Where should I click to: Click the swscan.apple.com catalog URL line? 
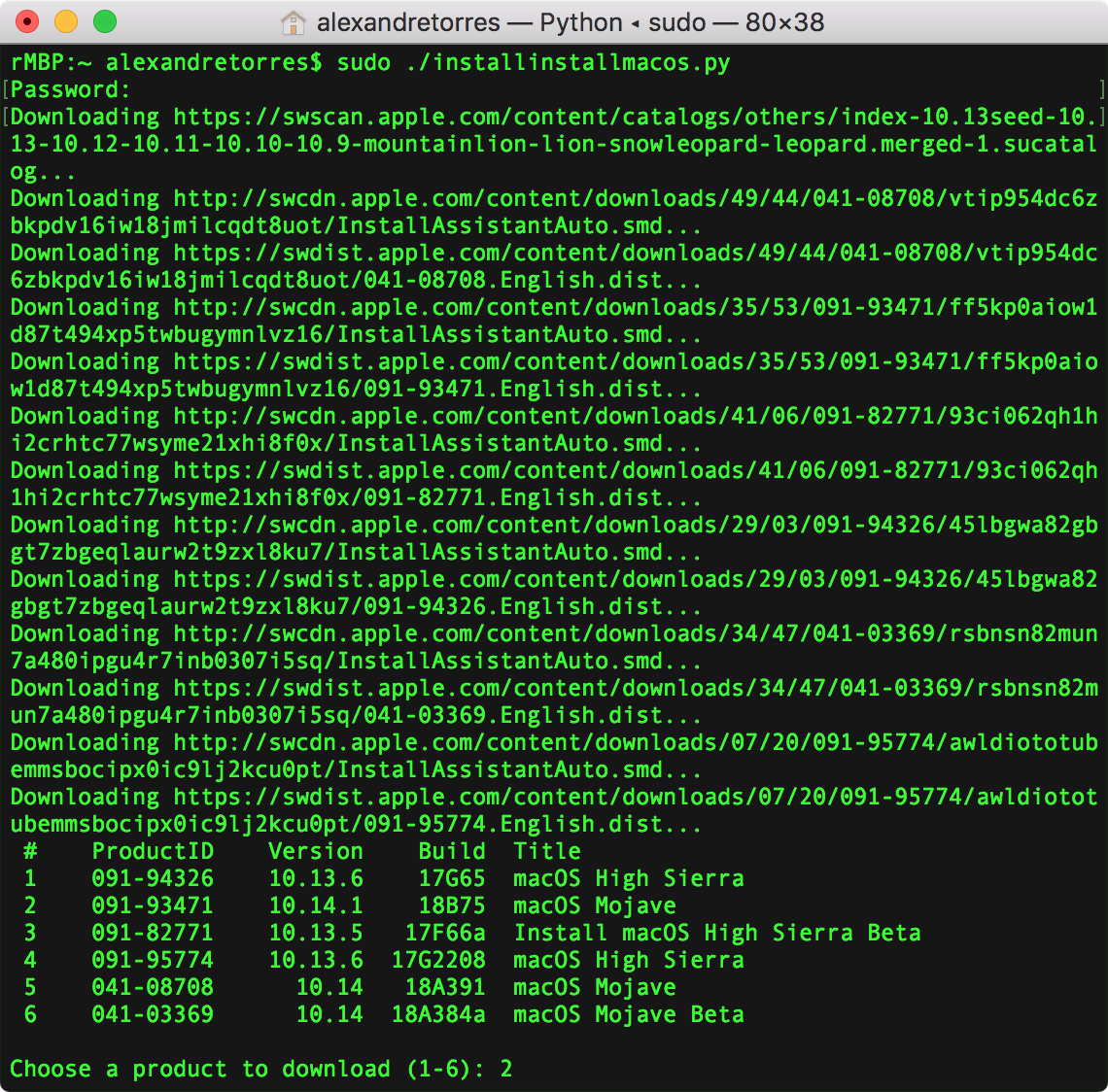(554, 118)
